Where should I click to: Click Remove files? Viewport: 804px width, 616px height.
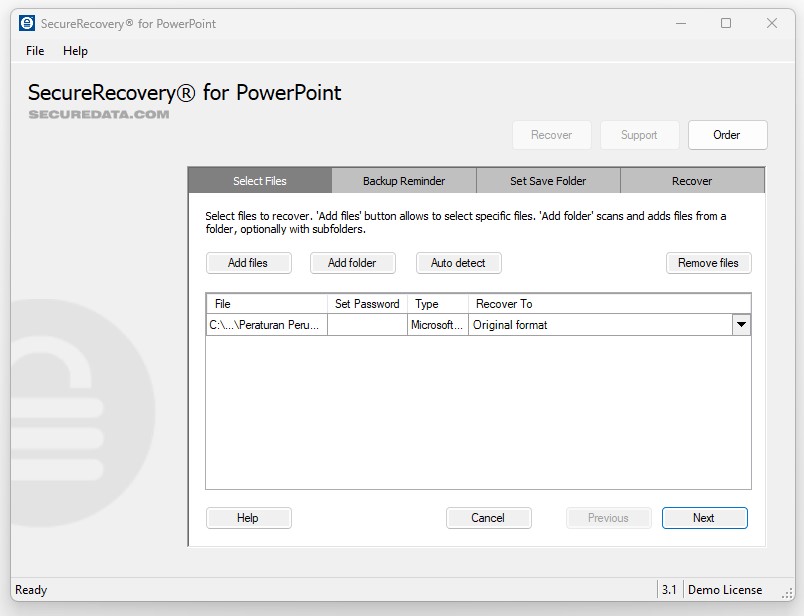709,262
